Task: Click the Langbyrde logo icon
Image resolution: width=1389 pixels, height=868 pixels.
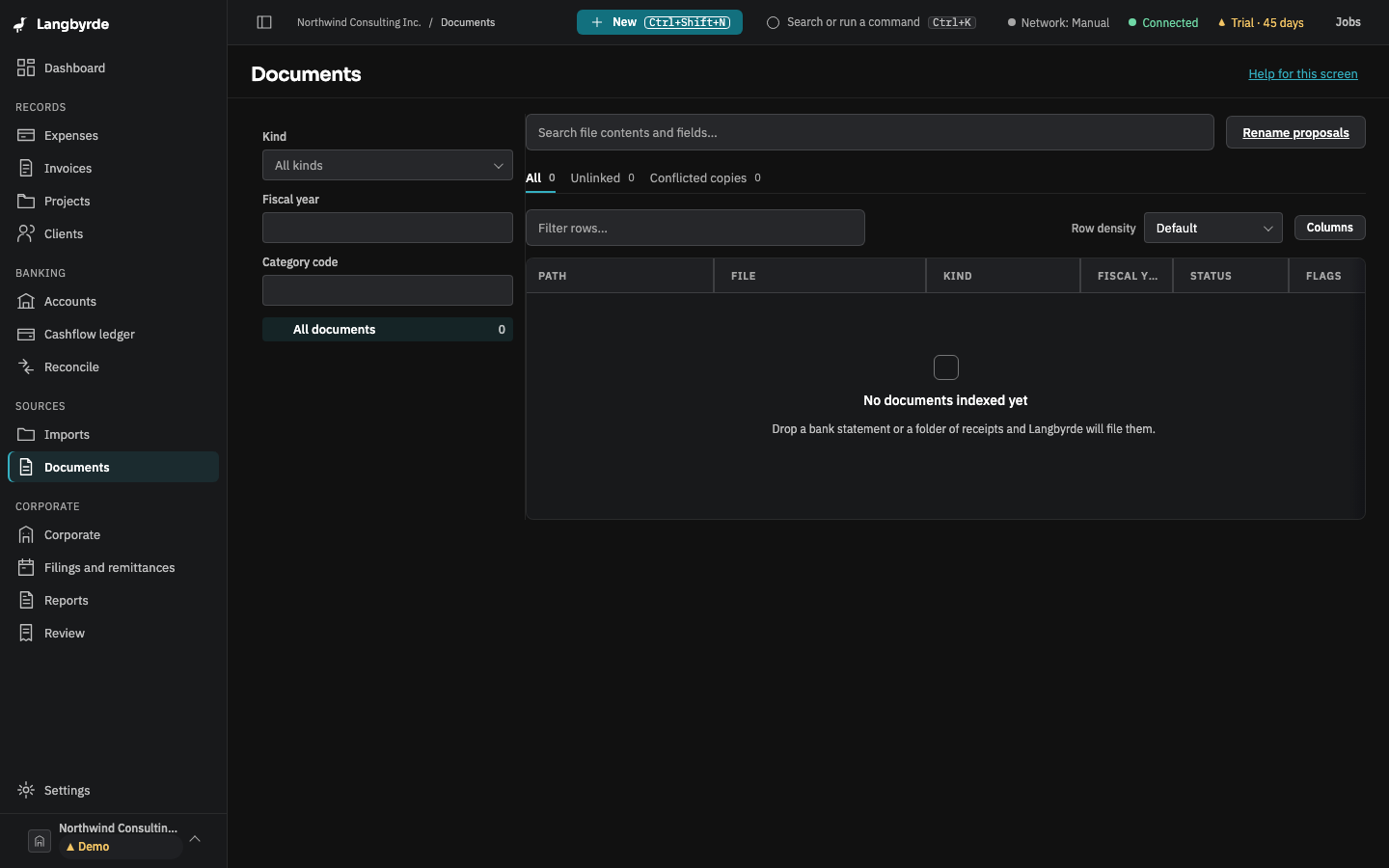Action: tap(19, 24)
